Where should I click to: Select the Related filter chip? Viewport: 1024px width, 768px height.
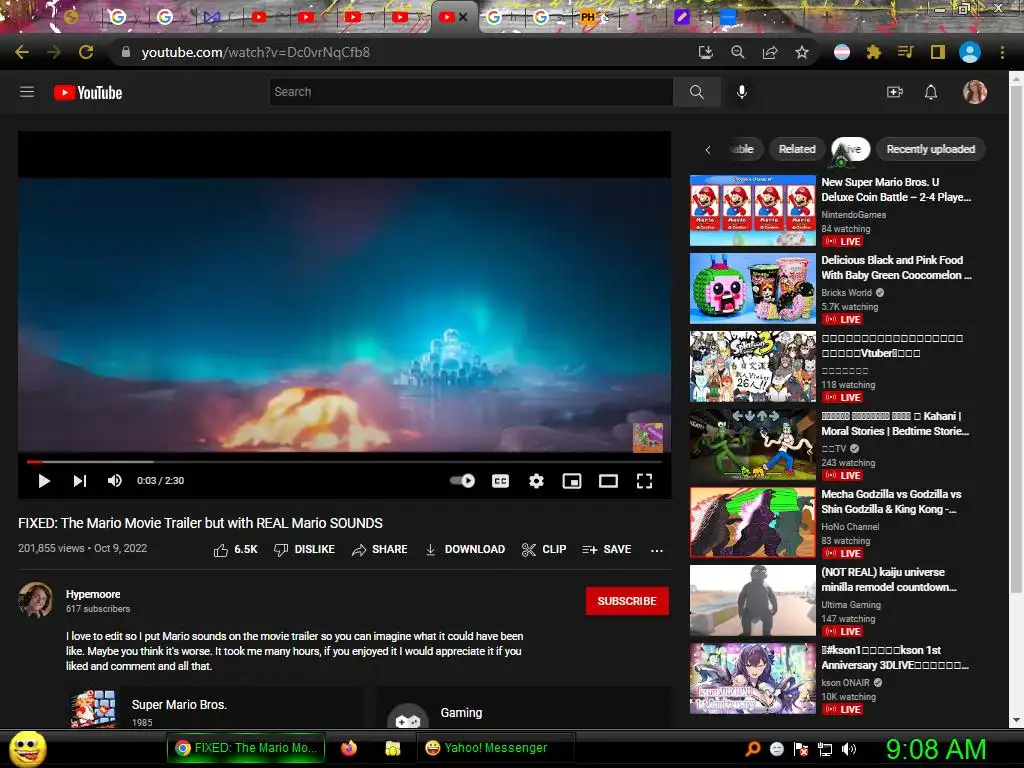pos(797,149)
